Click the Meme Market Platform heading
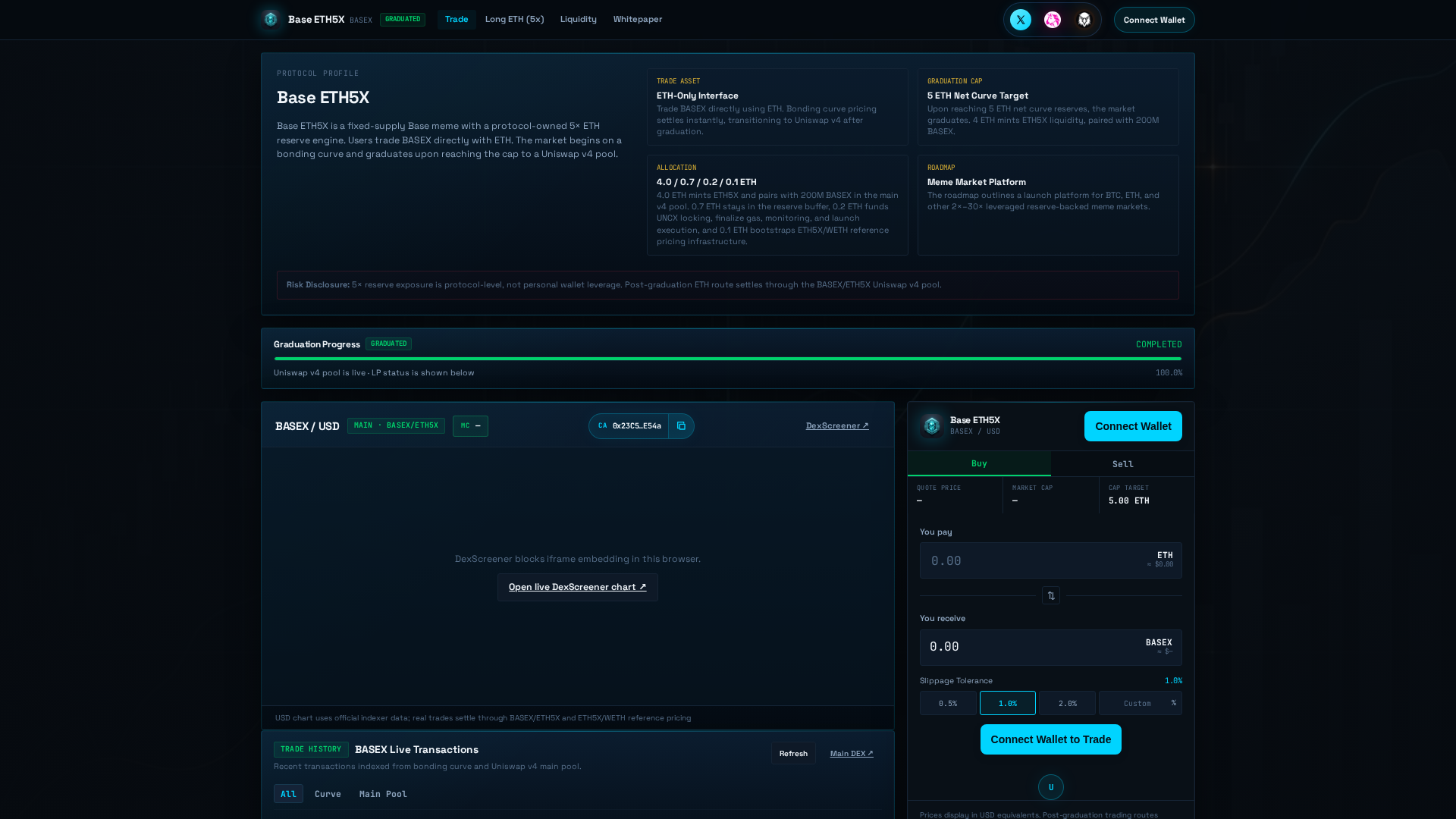Viewport: 1456px width, 819px height. point(977,182)
